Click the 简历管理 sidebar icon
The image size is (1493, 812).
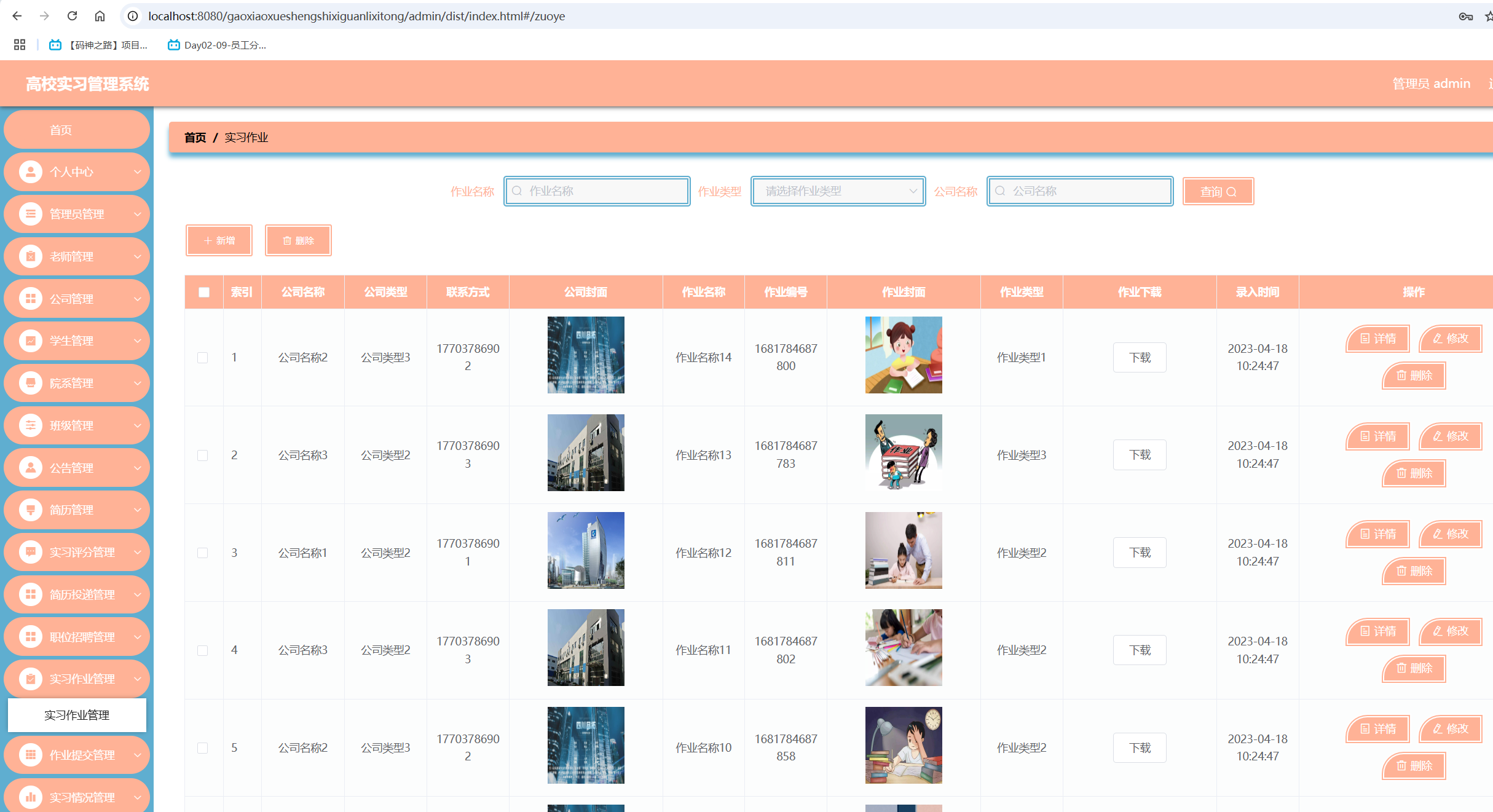click(31, 510)
